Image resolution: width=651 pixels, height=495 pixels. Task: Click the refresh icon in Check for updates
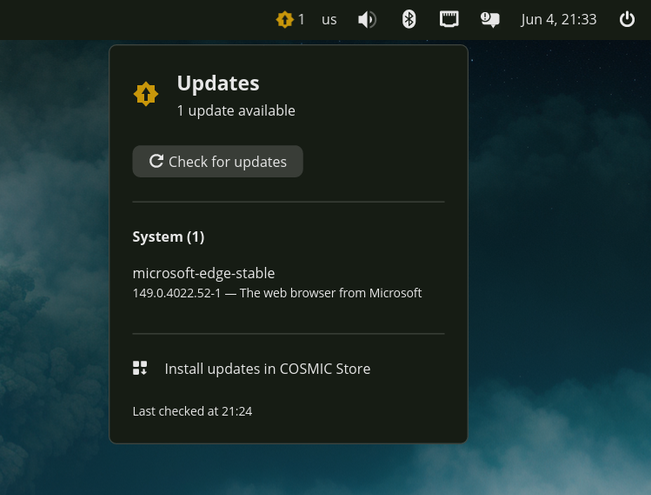pos(156,161)
